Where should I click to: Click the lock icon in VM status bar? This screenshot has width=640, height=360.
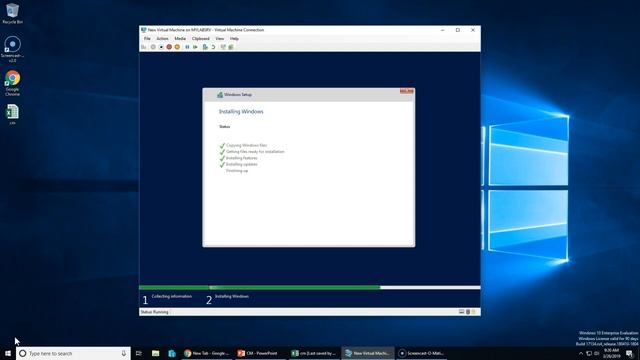click(x=473, y=312)
